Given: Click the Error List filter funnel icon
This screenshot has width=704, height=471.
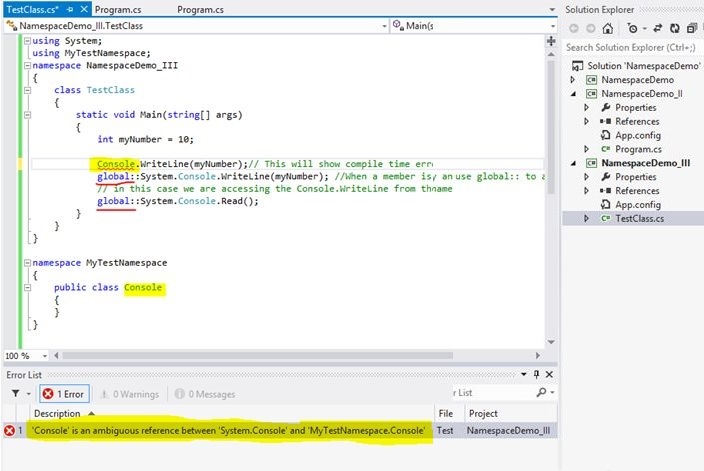Looking at the screenshot, I should point(14,394).
